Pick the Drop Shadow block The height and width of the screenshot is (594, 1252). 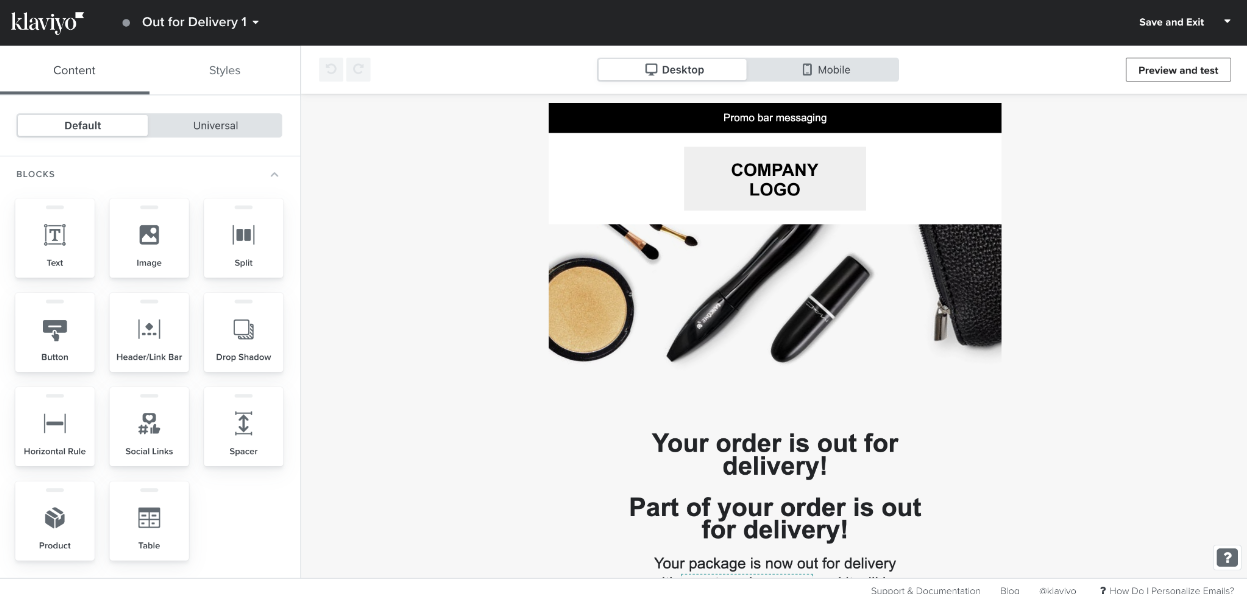[243, 333]
